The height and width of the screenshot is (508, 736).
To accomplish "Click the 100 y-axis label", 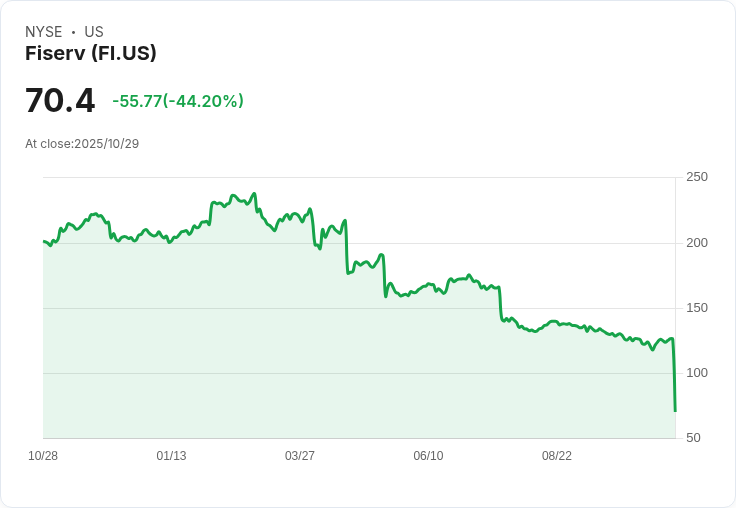I will (697, 373).
